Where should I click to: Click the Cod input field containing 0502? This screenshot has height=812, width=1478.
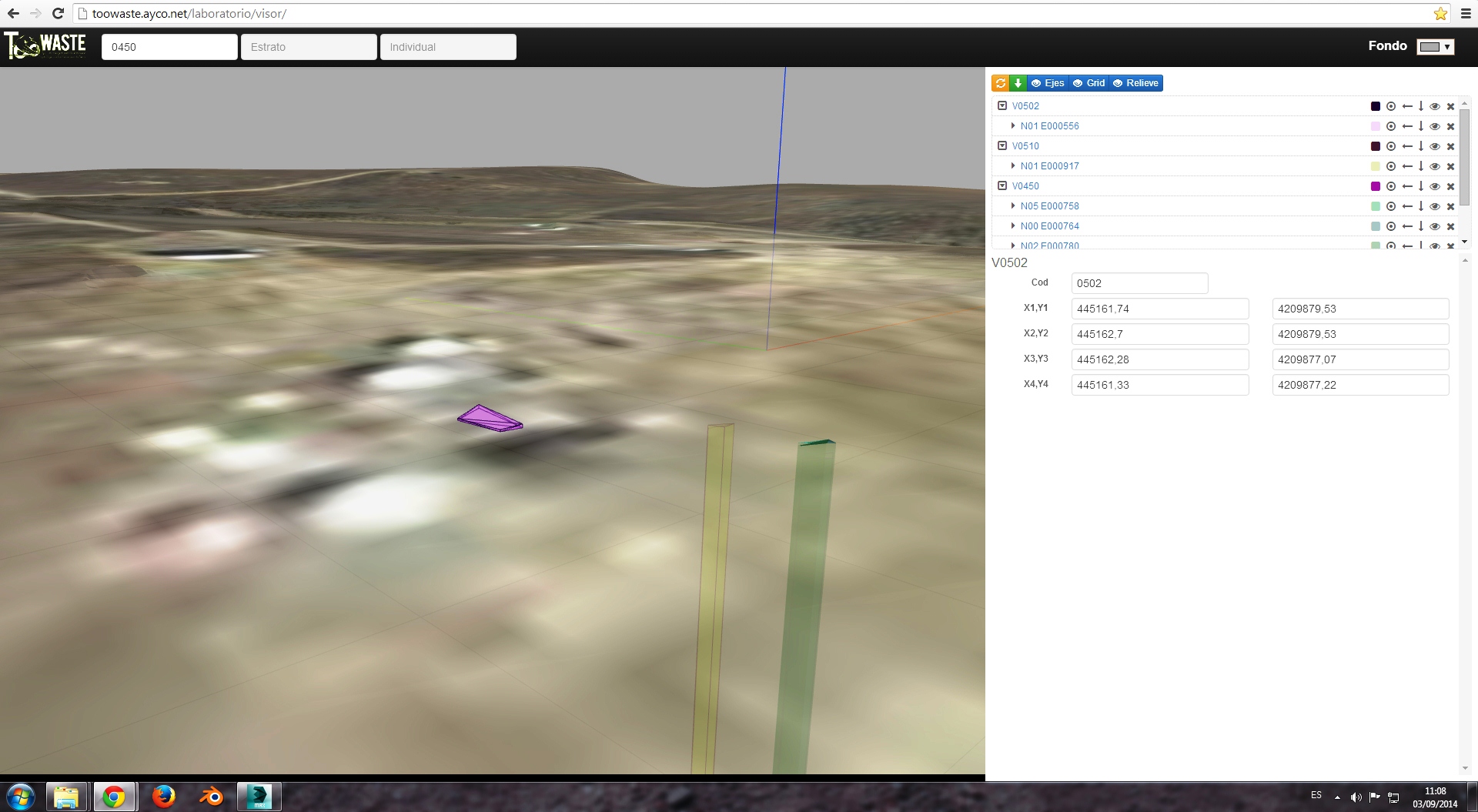[x=1139, y=283]
